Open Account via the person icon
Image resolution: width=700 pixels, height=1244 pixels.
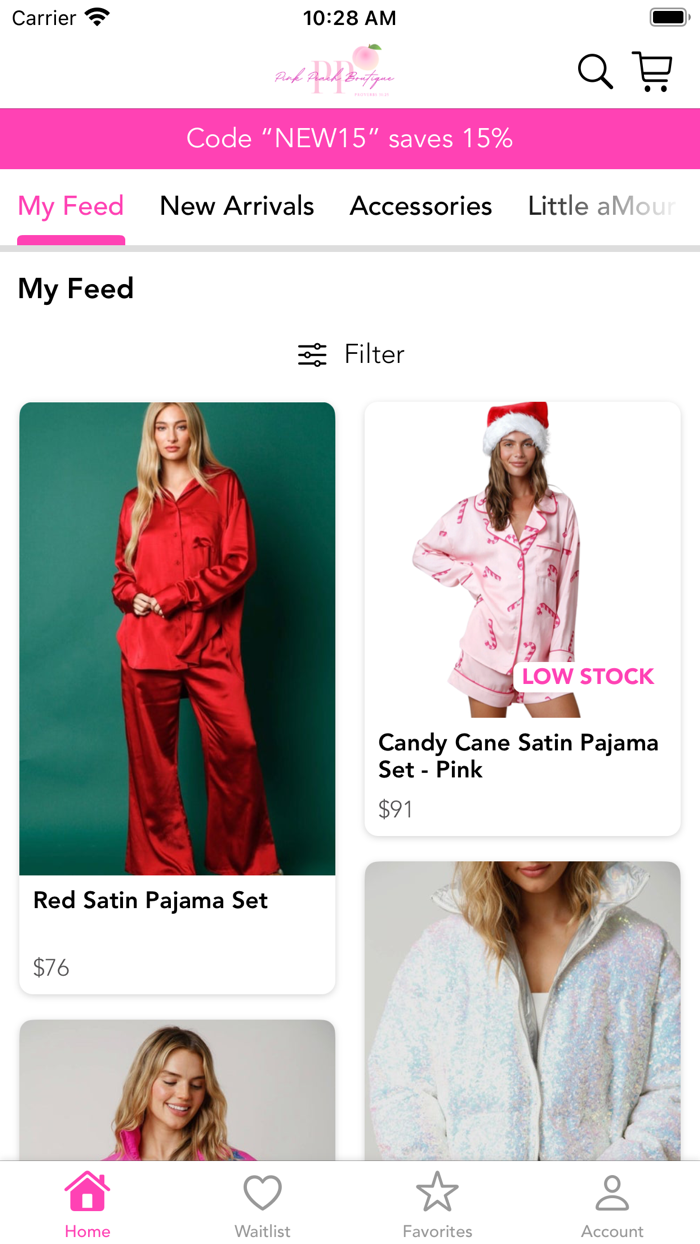(612, 1191)
